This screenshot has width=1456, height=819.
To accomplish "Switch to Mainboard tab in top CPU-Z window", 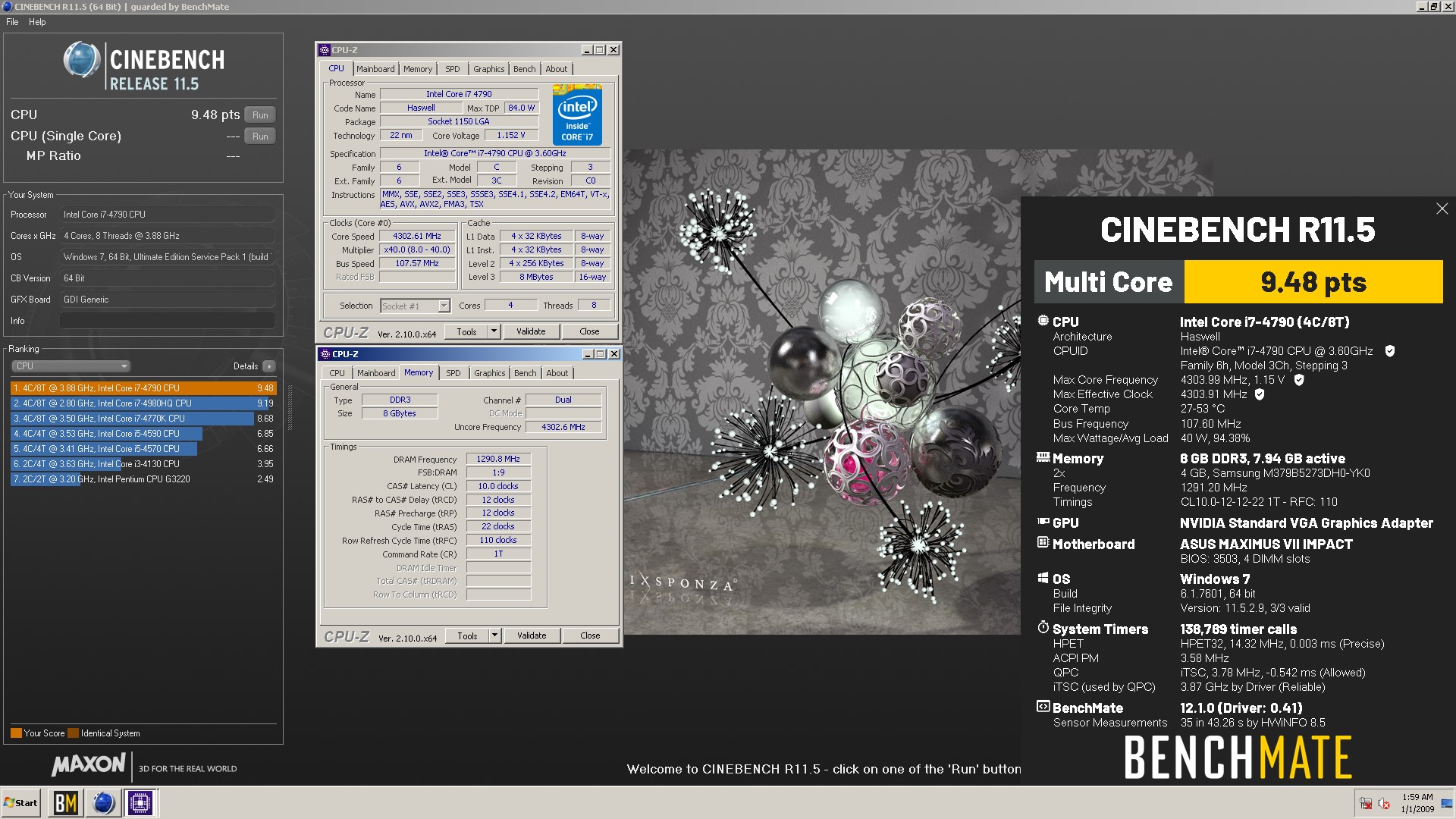I will tap(375, 69).
